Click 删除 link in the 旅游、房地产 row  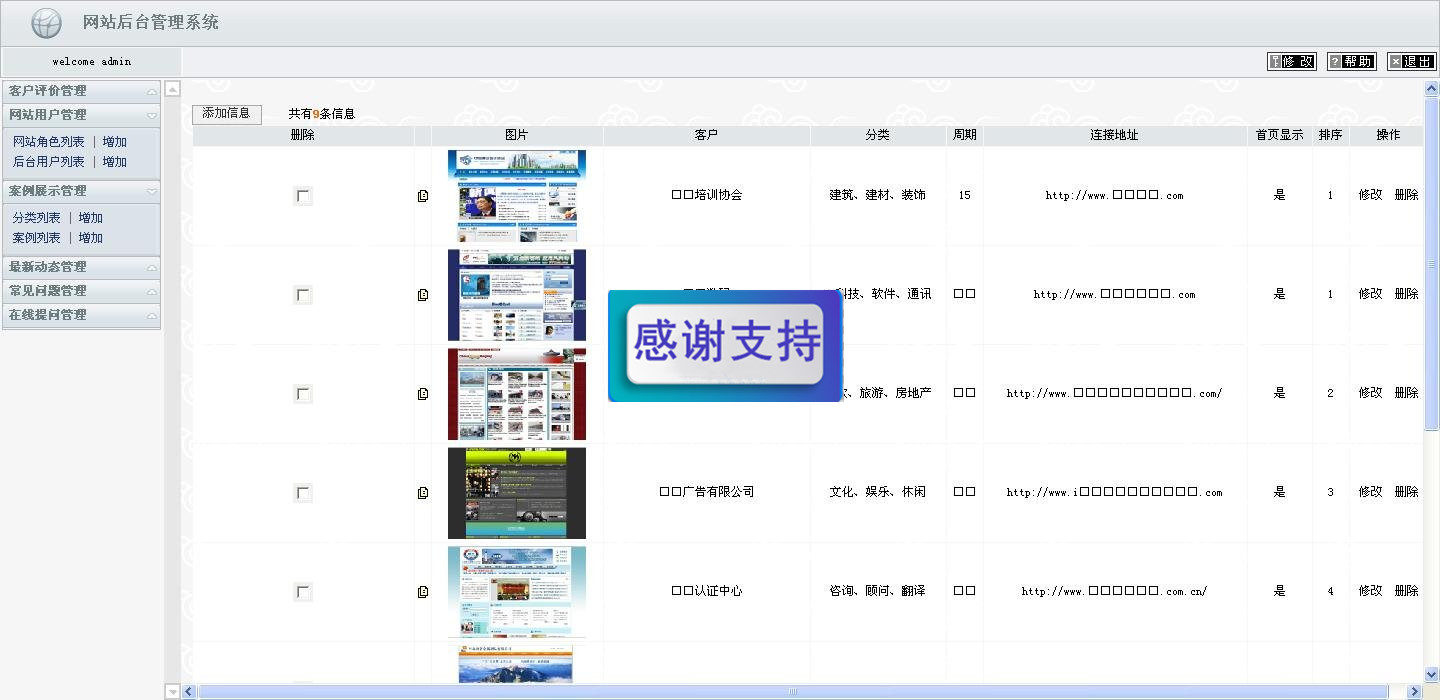tap(1406, 393)
